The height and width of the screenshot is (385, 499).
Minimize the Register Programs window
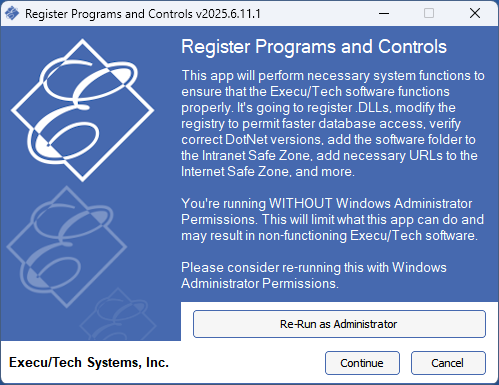[384, 13]
